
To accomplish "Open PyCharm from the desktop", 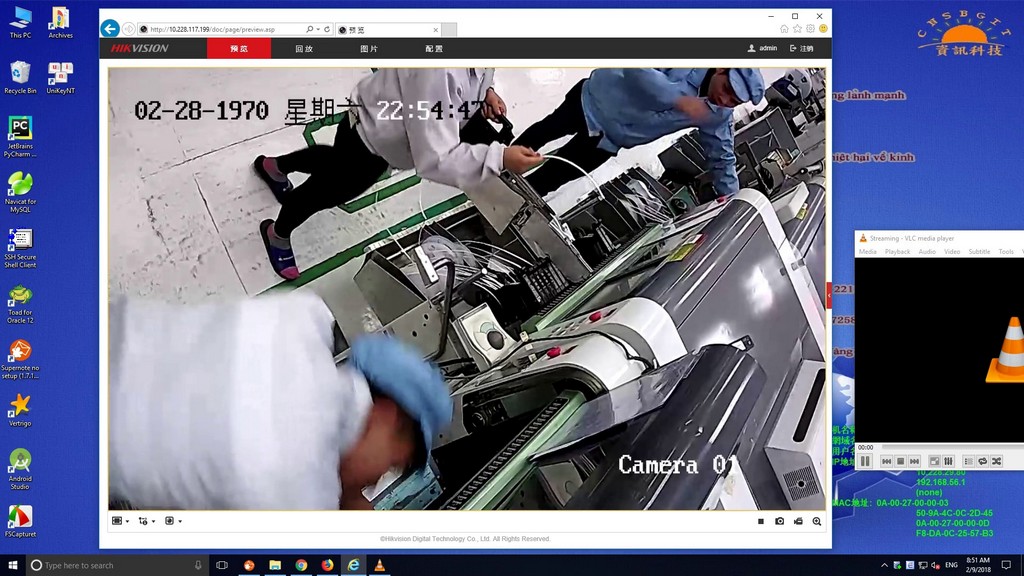I will (x=20, y=133).
